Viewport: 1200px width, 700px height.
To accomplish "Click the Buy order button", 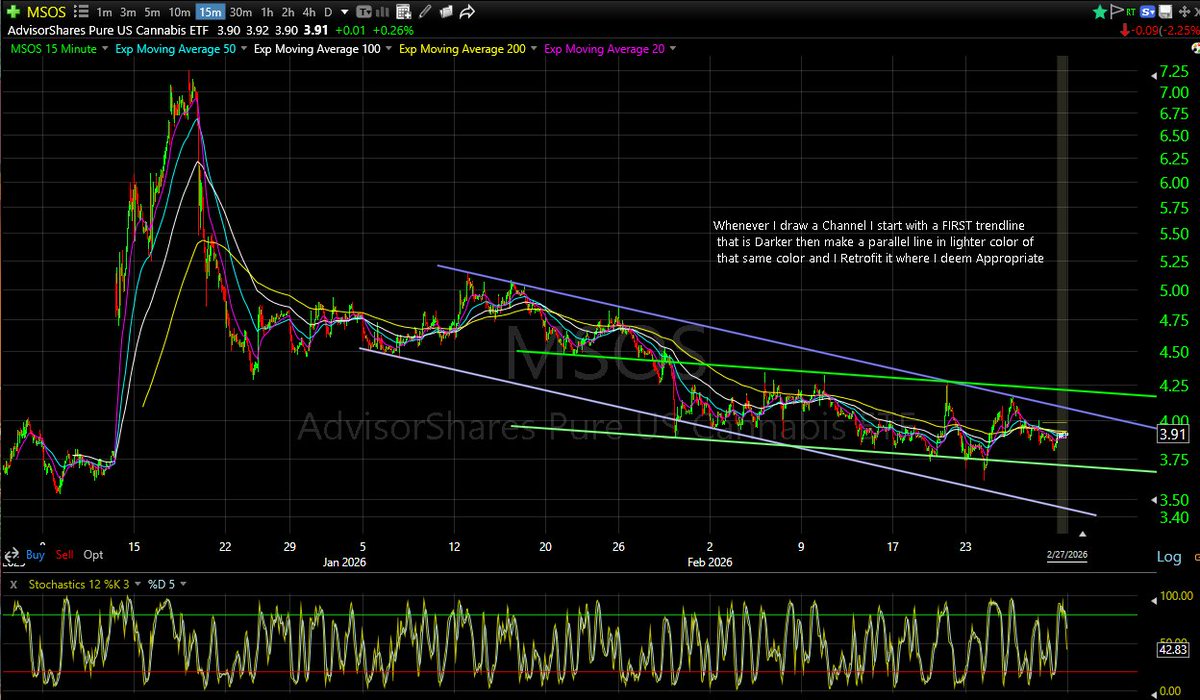I will 36,555.
